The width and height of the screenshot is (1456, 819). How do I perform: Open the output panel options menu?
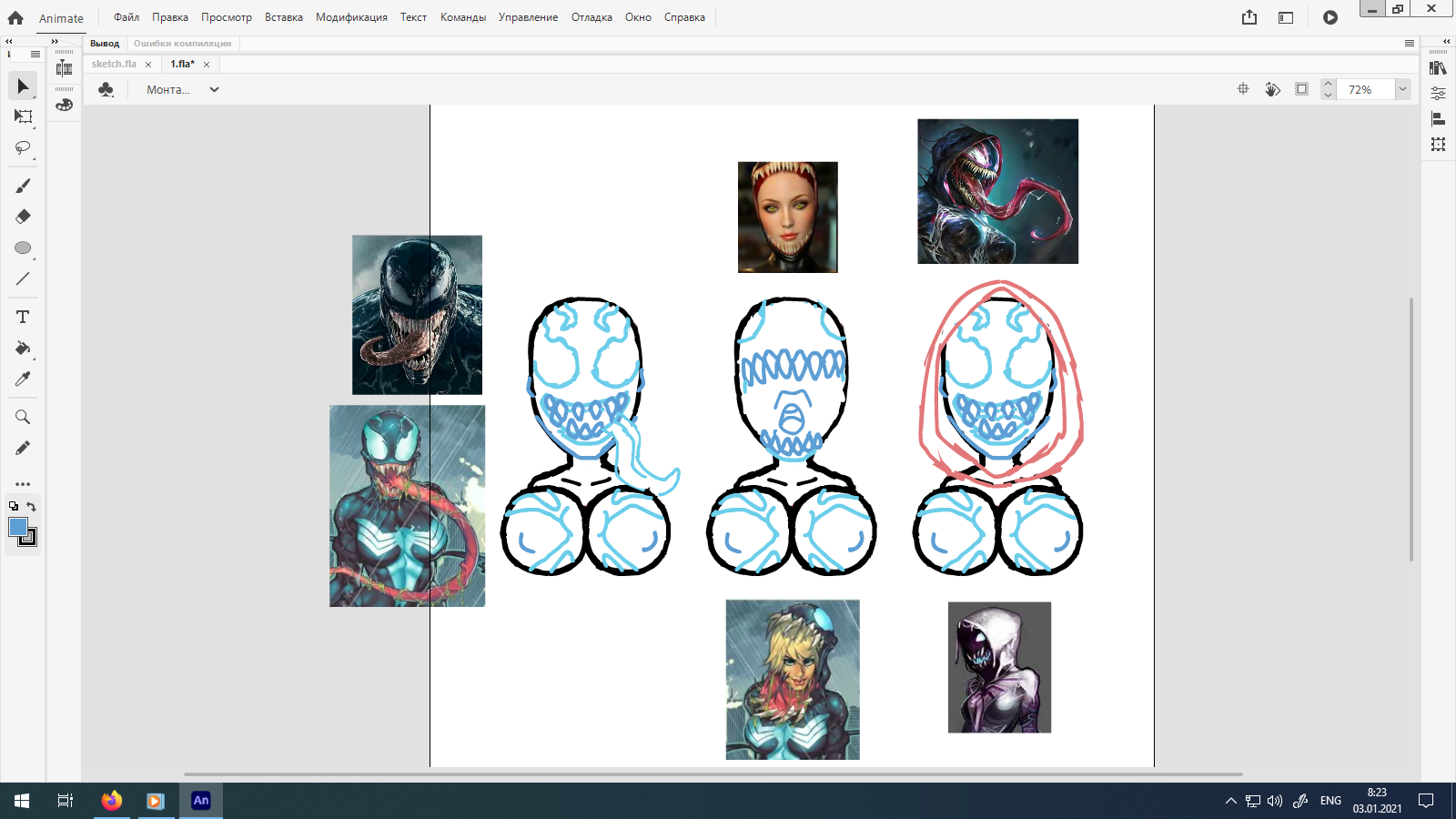1410,44
